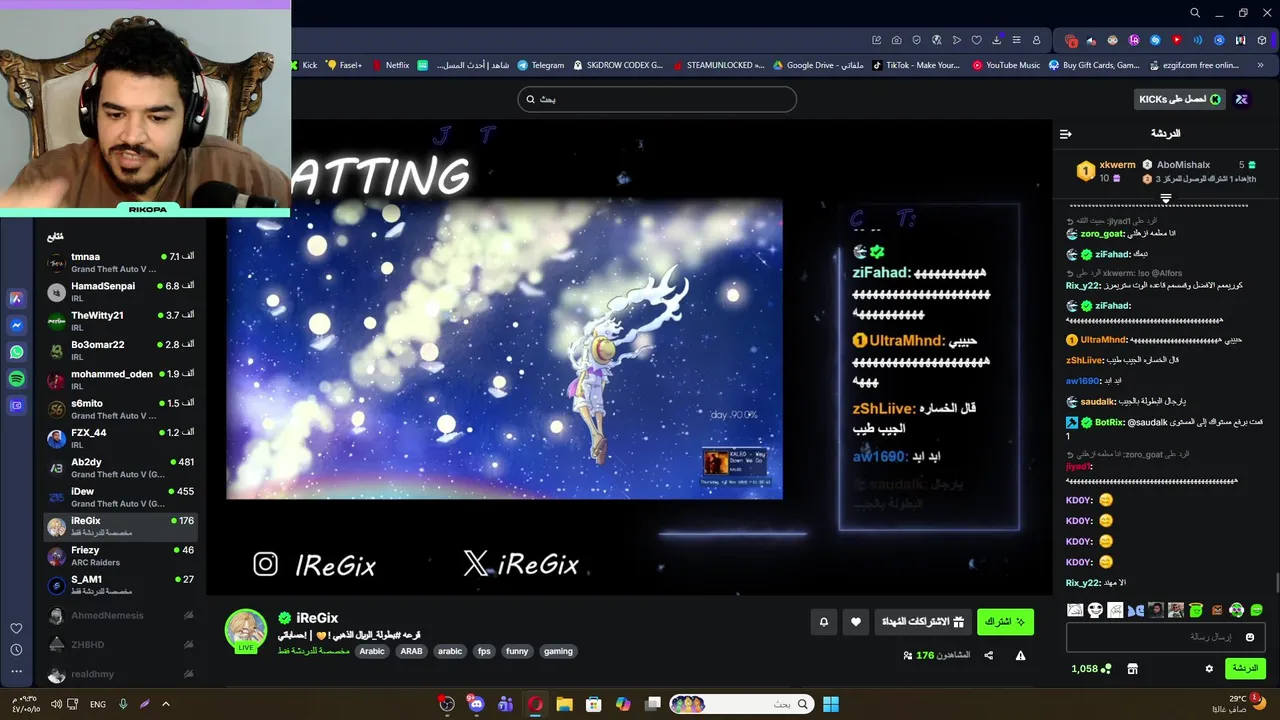Open bookmarks heart in Opera sidebar

(x=16, y=628)
